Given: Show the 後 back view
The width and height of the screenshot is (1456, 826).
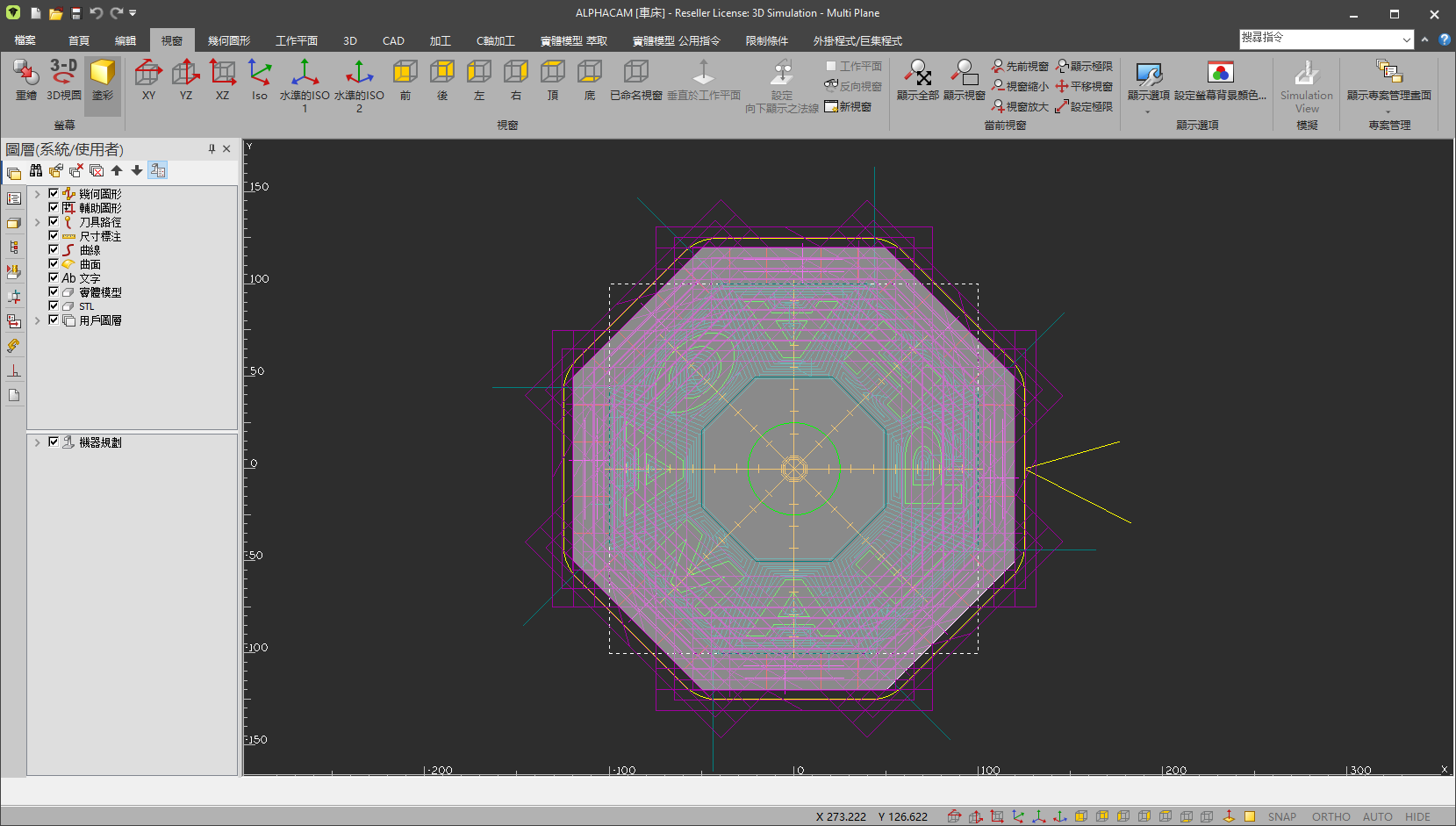Looking at the screenshot, I should tap(442, 80).
